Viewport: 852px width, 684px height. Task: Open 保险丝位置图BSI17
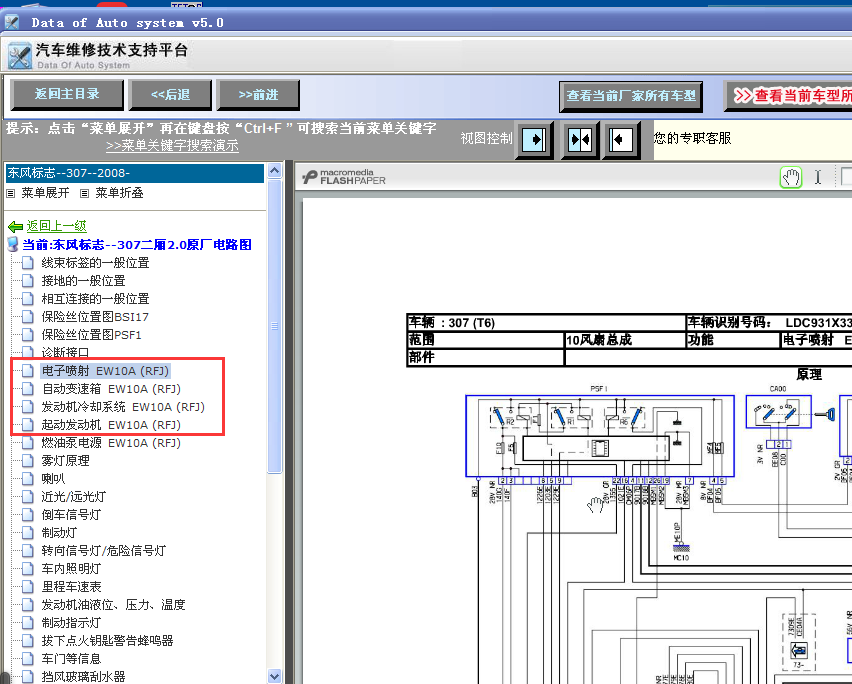coord(95,317)
